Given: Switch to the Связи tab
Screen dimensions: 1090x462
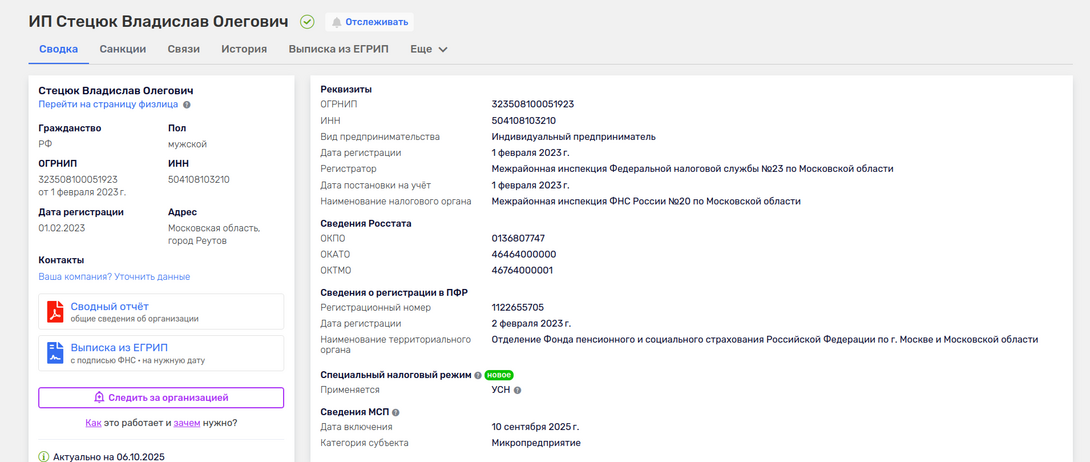Looking at the screenshot, I should [x=184, y=49].
